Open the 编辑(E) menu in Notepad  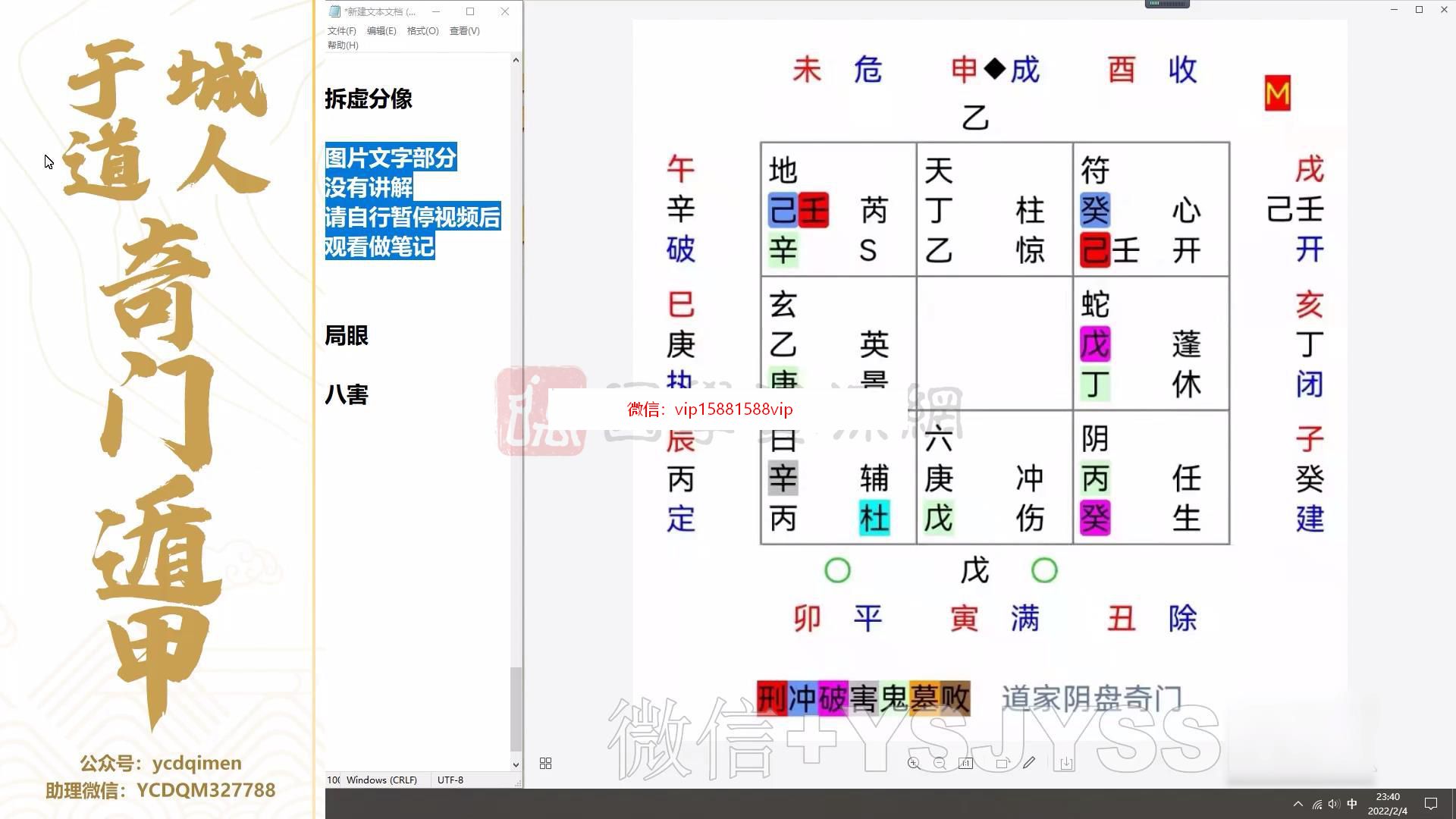(381, 31)
